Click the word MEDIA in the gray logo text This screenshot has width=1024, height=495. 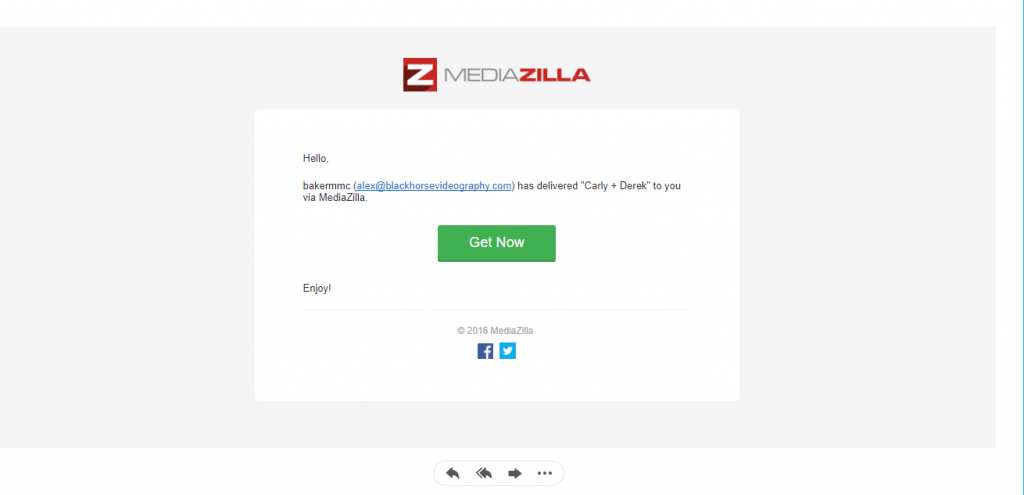click(481, 75)
